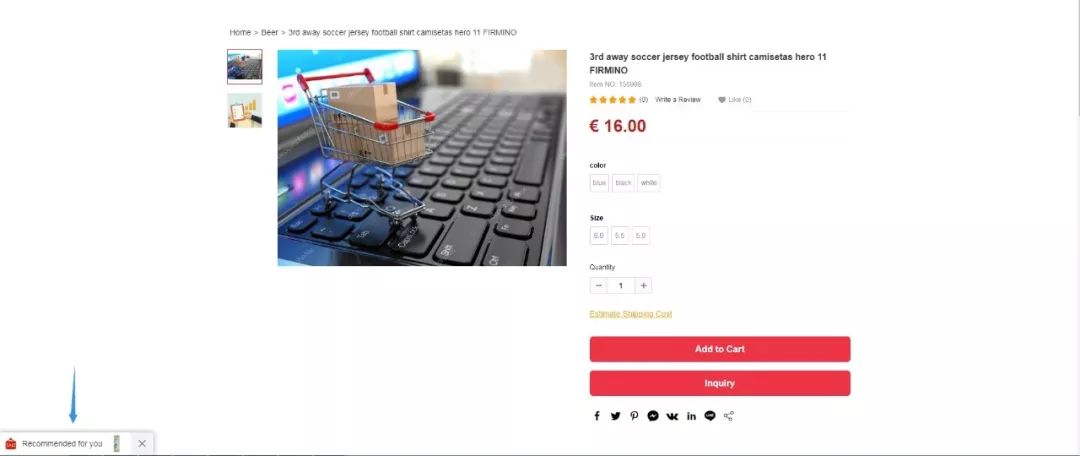Share product on Facebook icon
The height and width of the screenshot is (456, 1080).
(x=597, y=416)
